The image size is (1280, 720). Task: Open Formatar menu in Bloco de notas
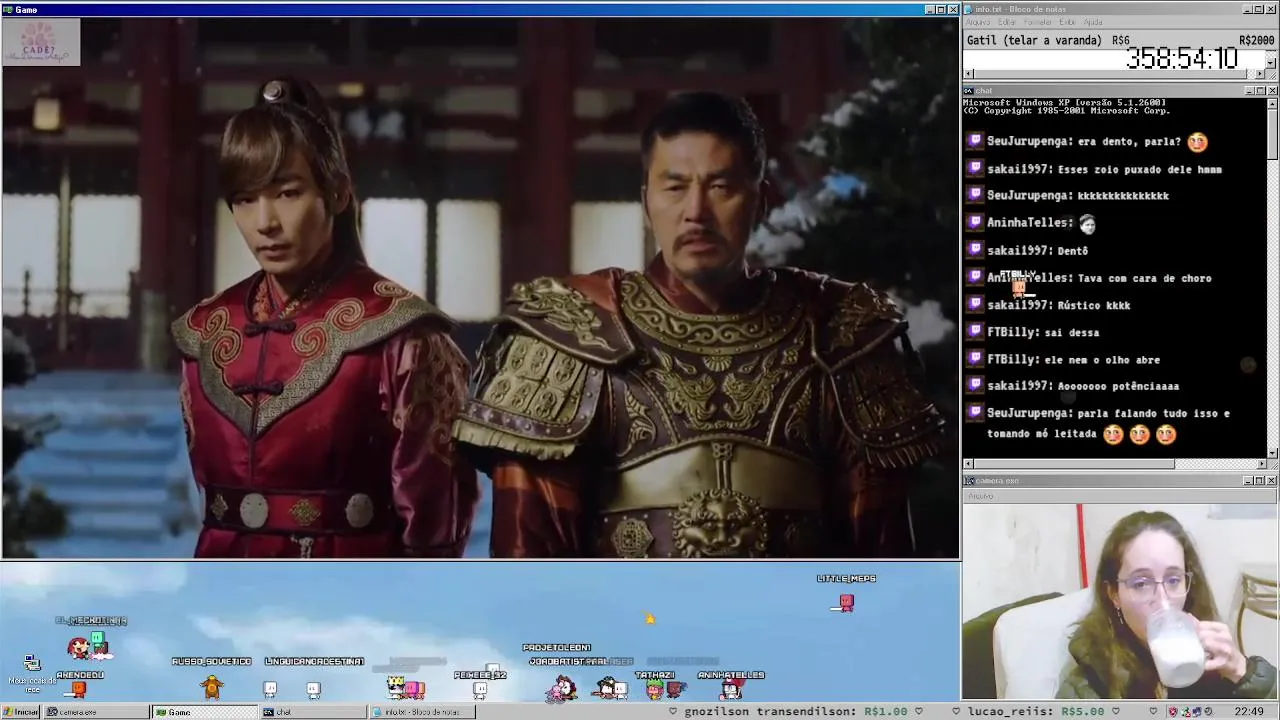point(1038,22)
